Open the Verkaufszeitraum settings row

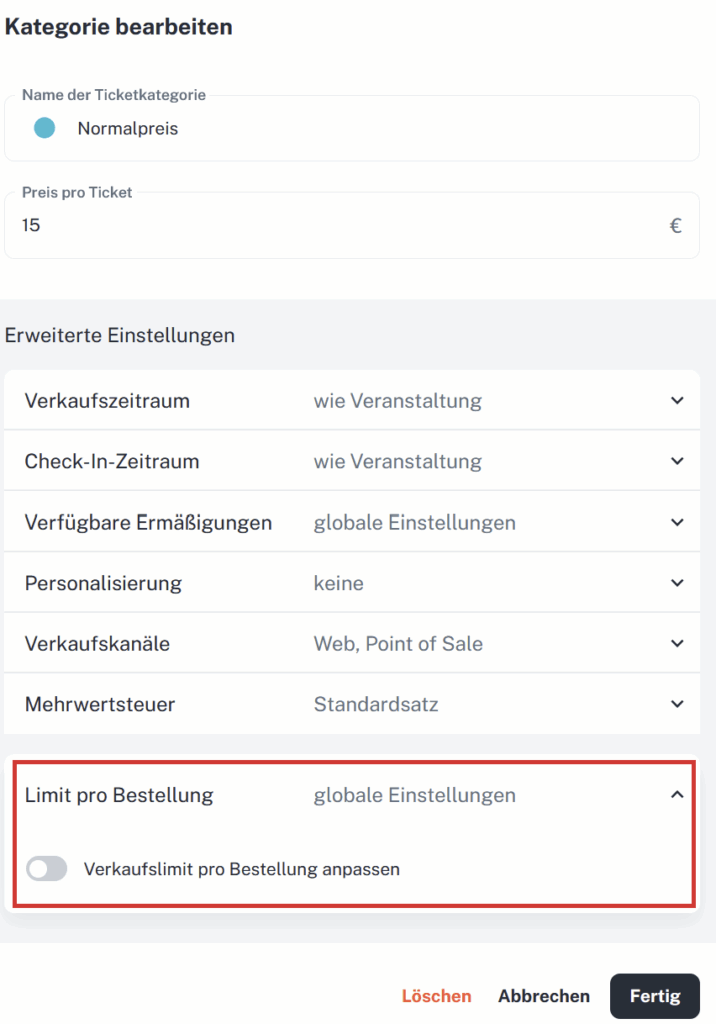(x=352, y=400)
